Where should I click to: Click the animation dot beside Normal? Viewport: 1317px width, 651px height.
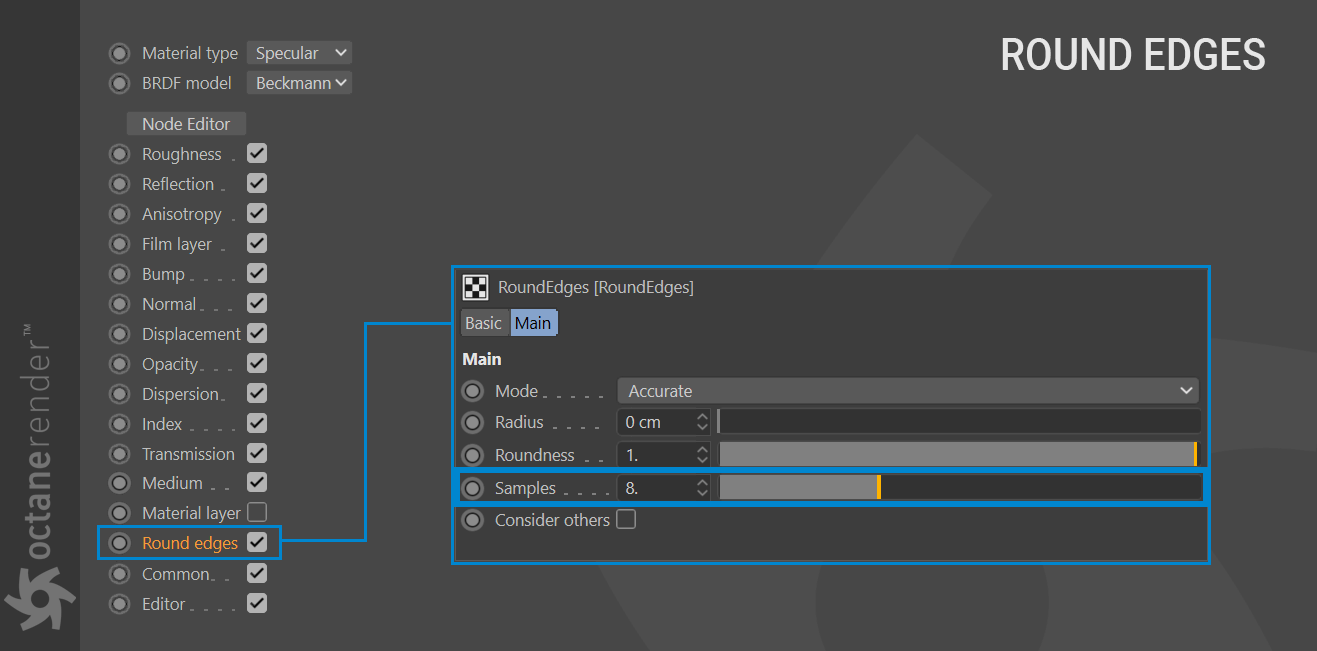[x=120, y=304]
